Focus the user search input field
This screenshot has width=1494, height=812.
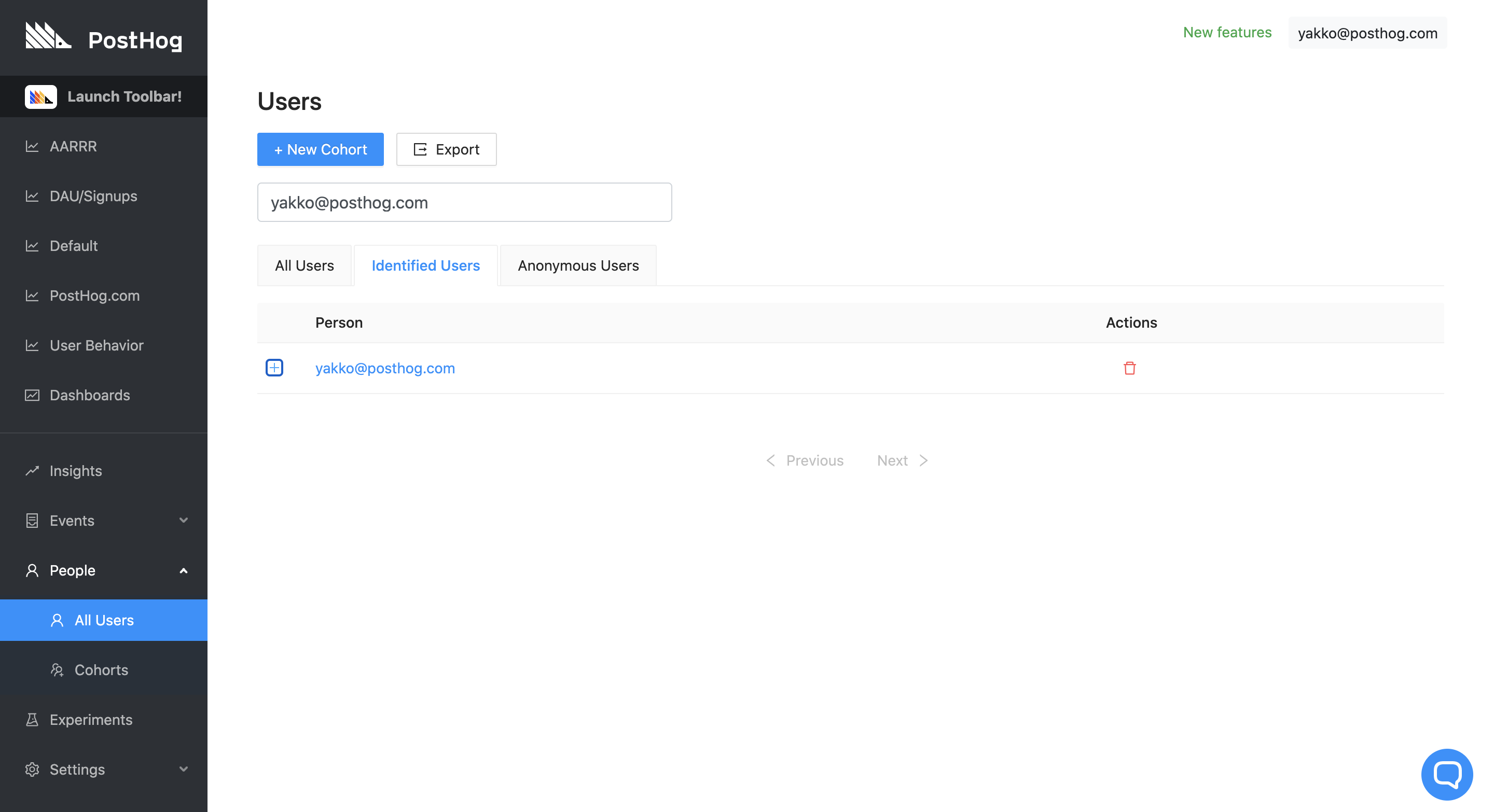click(x=464, y=202)
